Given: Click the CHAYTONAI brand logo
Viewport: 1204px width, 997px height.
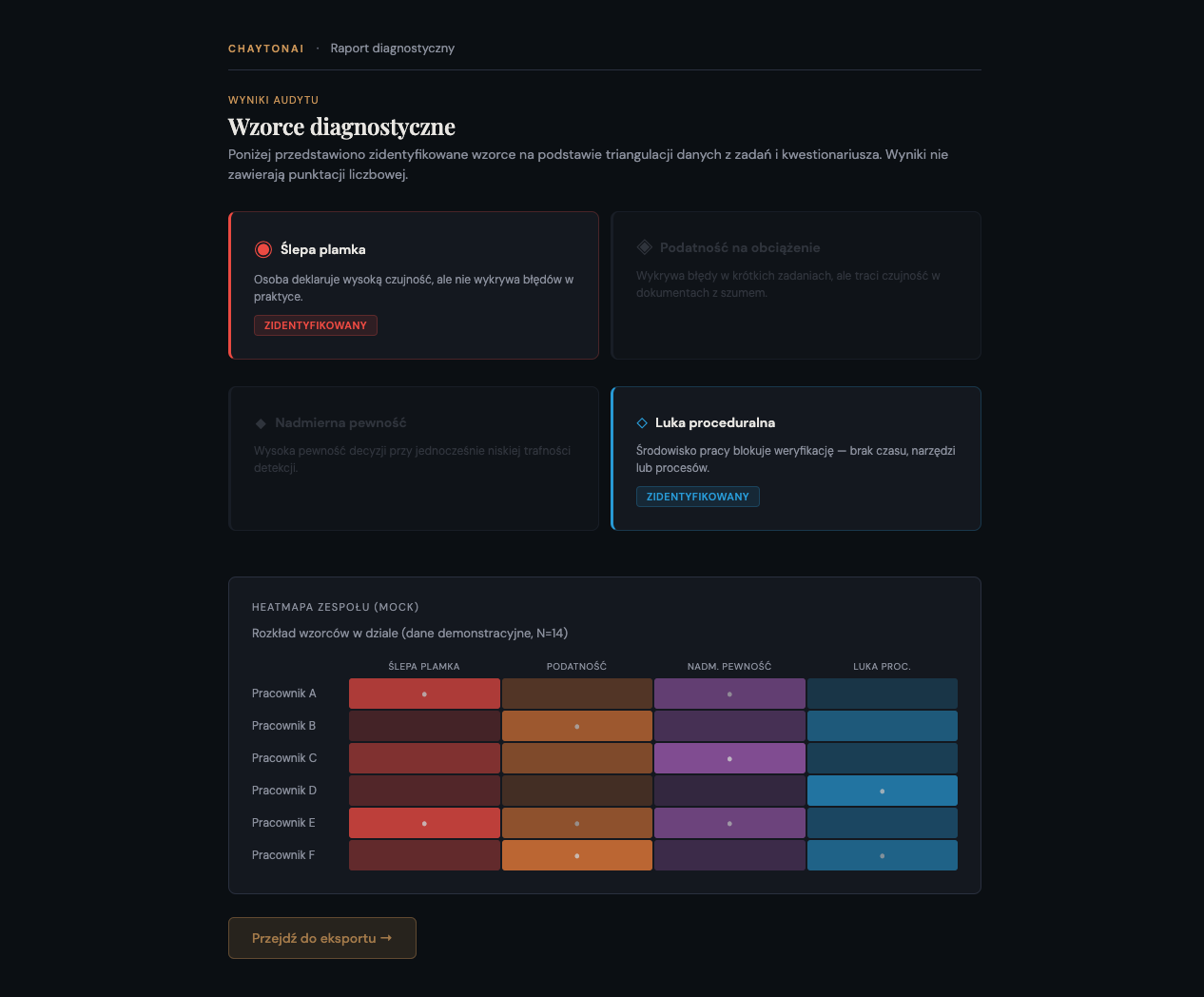Looking at the screenshot, I should tap(266, 49).
